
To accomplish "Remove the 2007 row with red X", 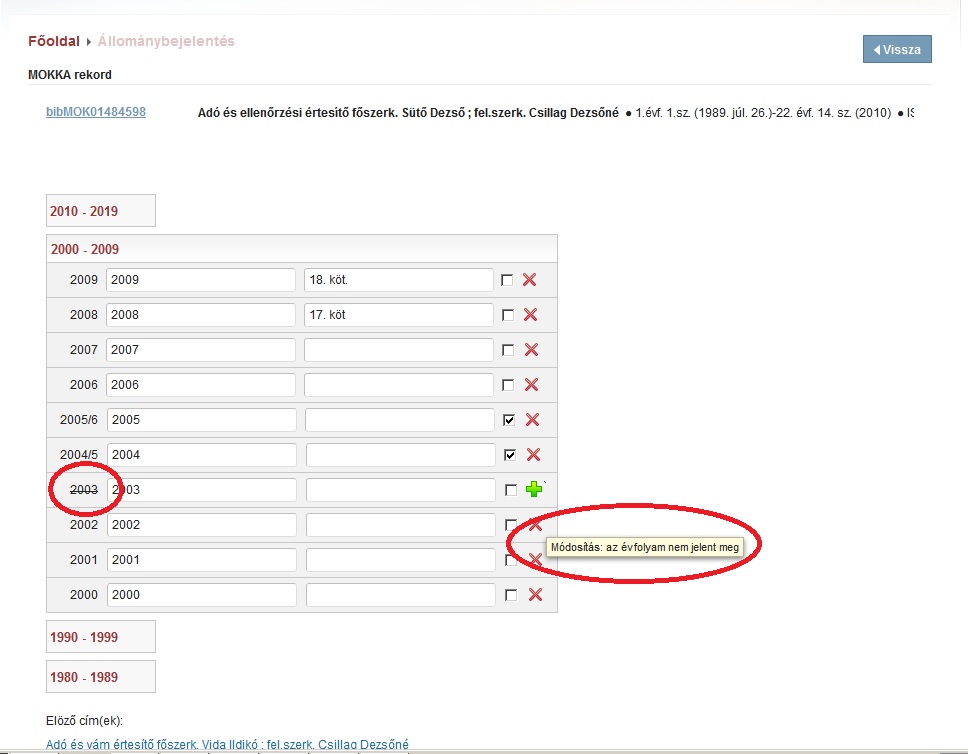I will coord(531,350).
